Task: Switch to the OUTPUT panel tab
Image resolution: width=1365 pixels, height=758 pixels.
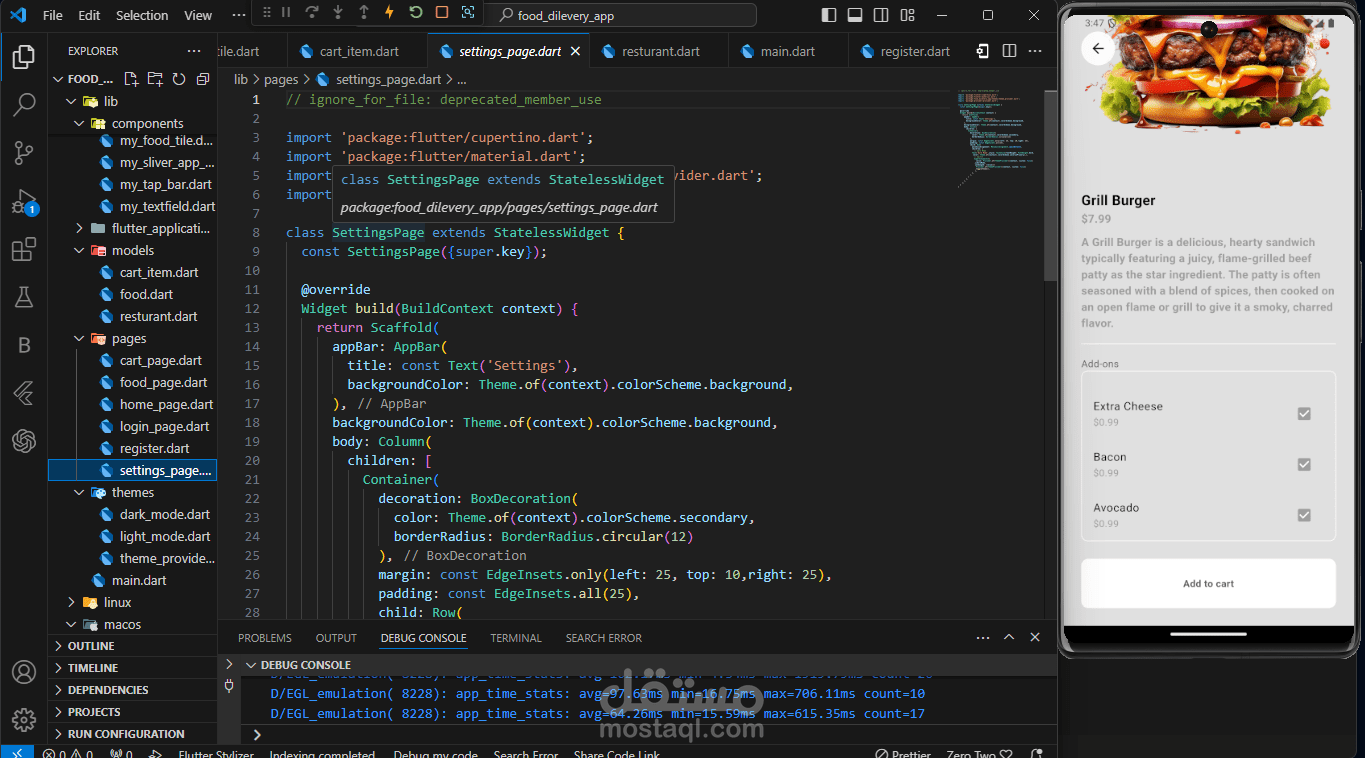Action: tap(336, 638)
